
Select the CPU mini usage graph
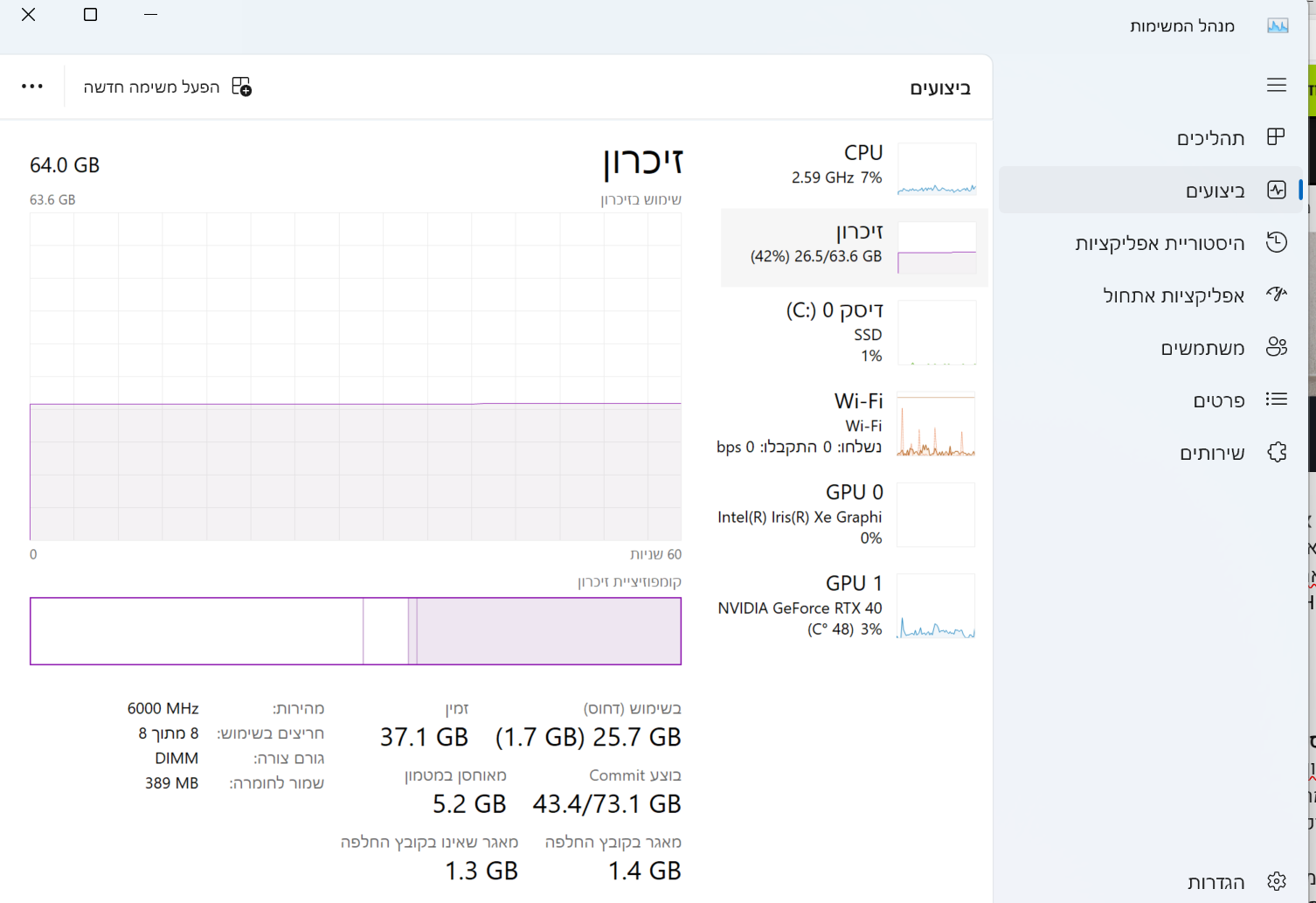[x=937, y=169]
